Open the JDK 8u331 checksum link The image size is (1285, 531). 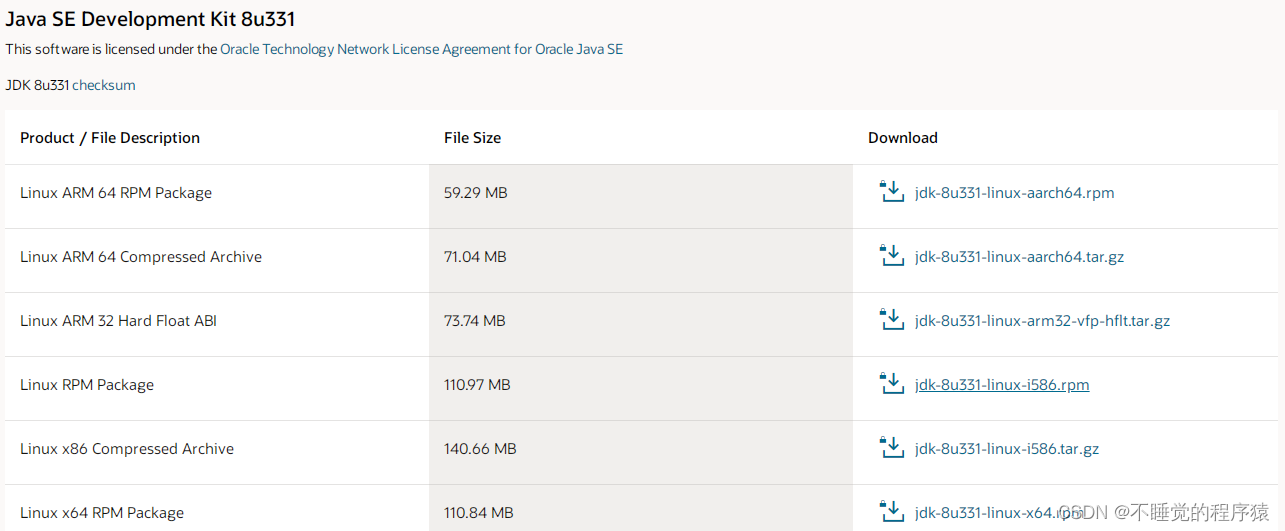(104, 85)
